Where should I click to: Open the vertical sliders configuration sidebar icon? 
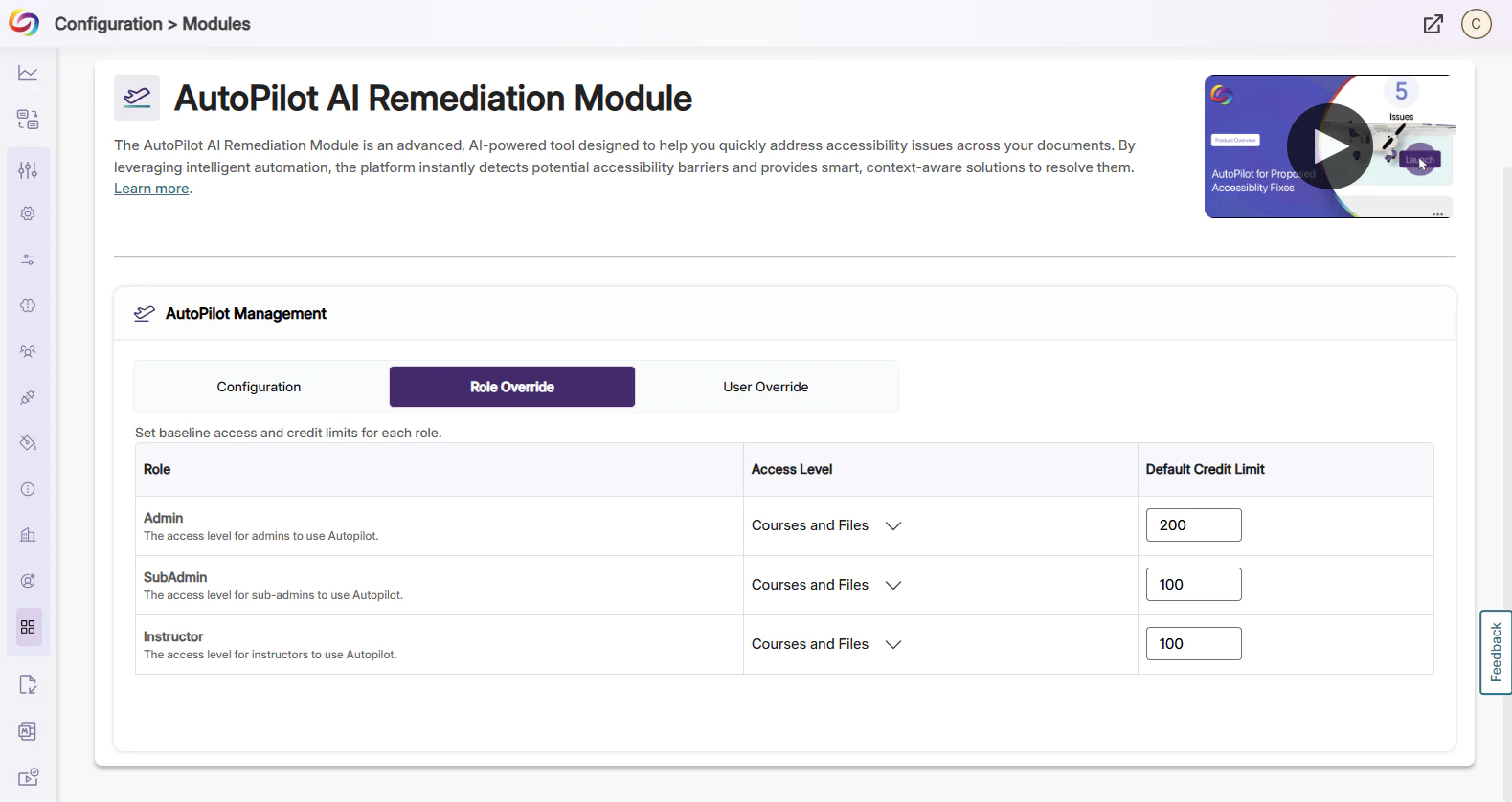point(28,170)
